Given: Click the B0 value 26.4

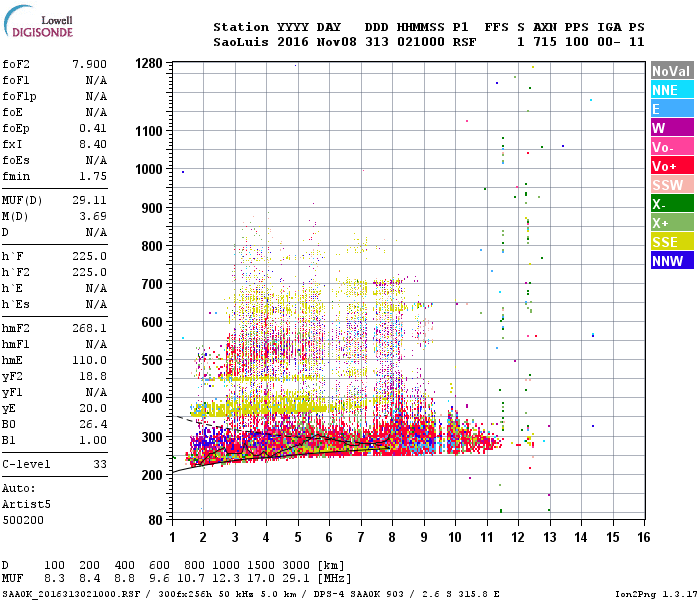Looking at the screenshot, I should 93,424.
